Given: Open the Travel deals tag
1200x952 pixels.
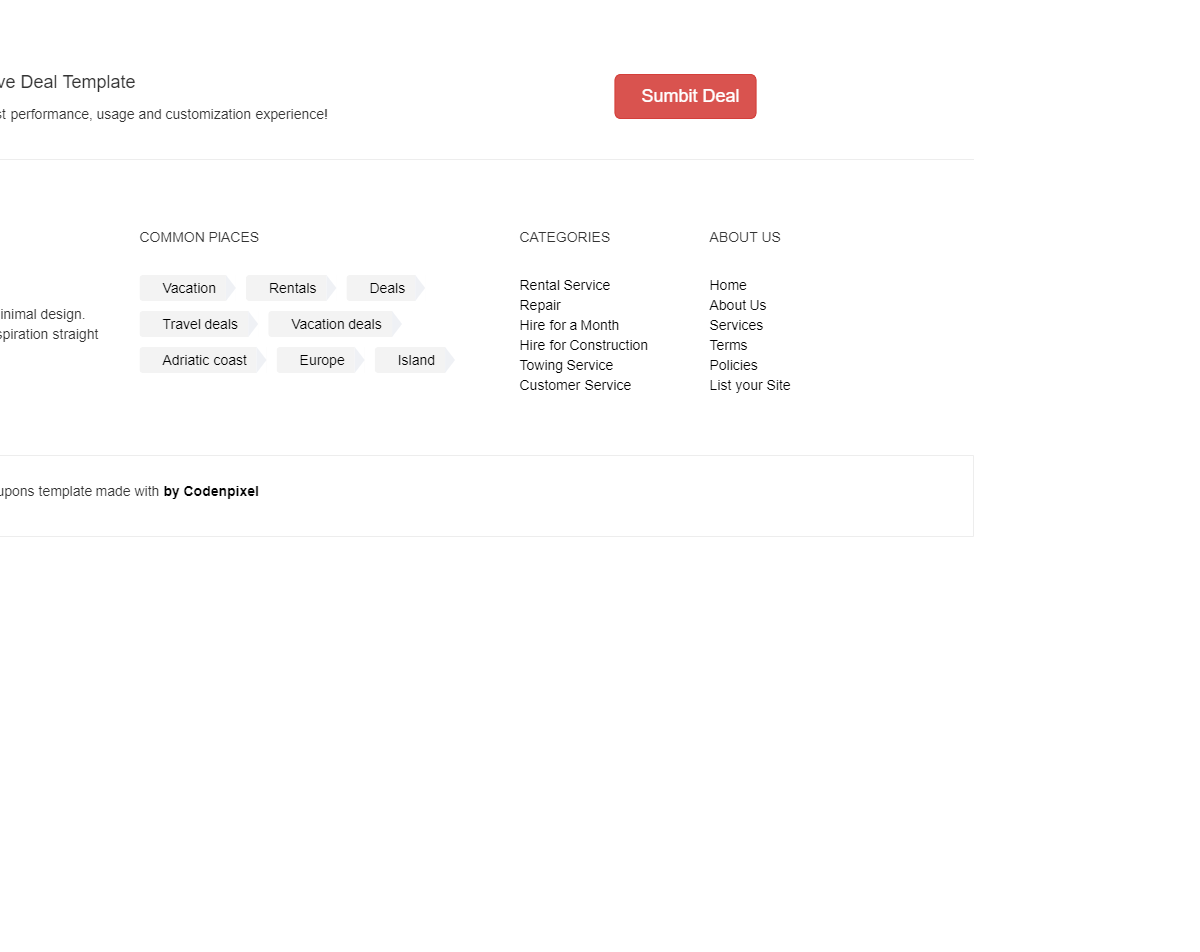Looking at the screenshot, I should tap(200, 324).
